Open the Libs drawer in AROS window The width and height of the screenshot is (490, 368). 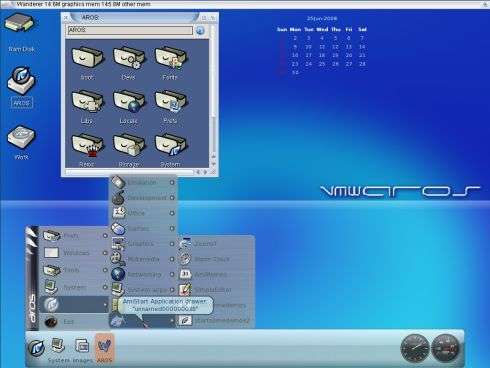point(87,102)
